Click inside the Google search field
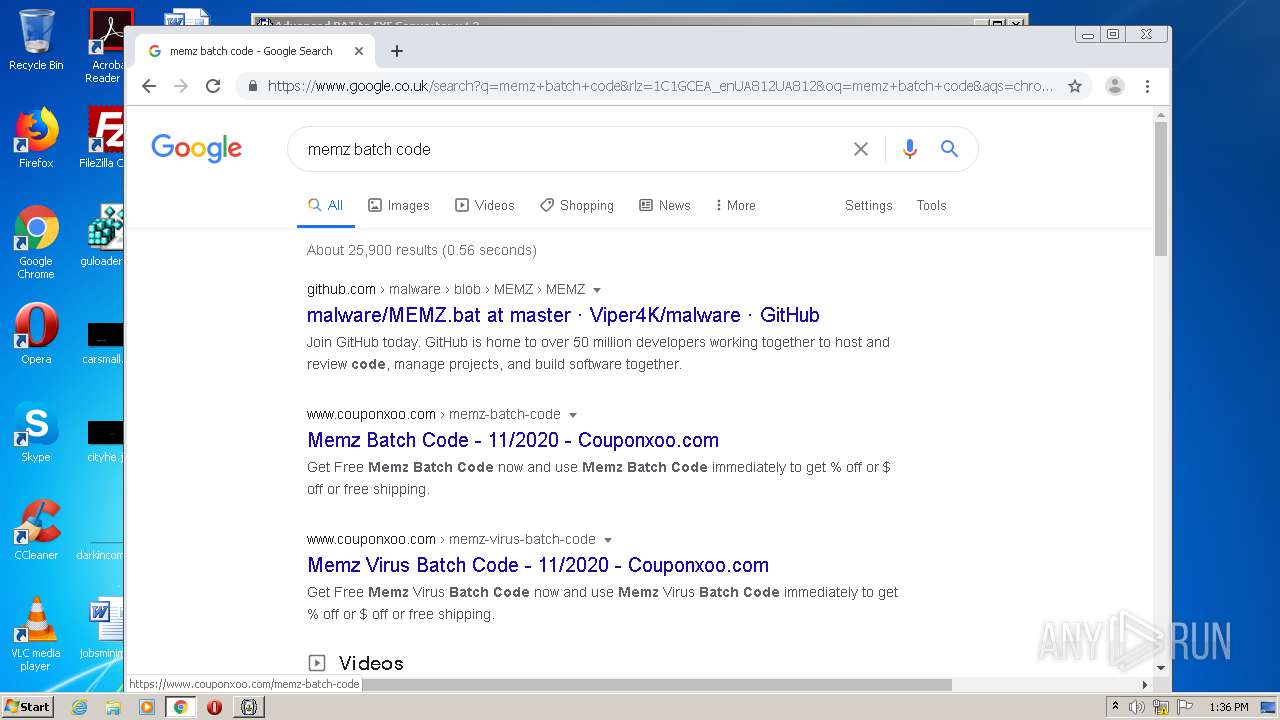1280x720 pixels. [x=570, y=149]
